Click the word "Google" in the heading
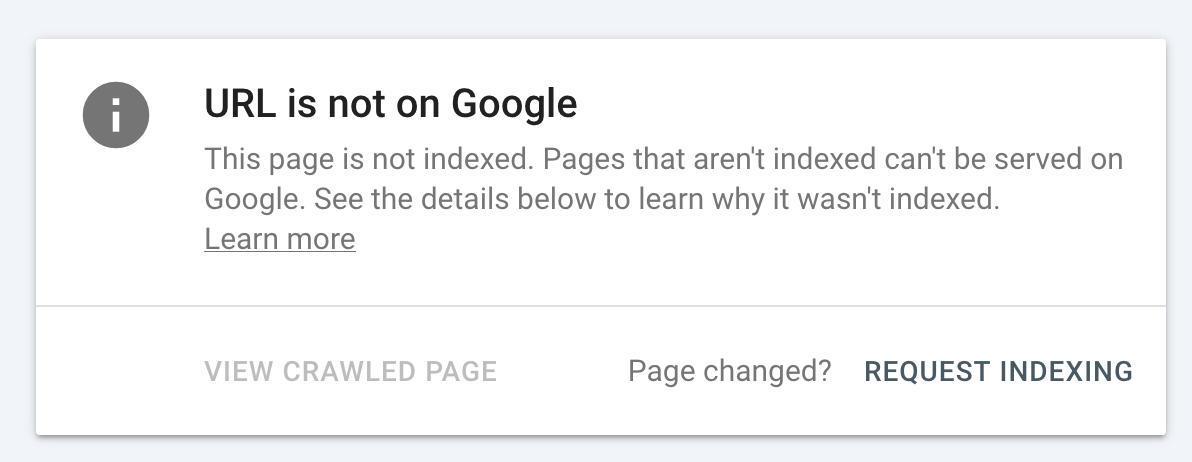This screenshot has width=1192, height=462. (x=514, y=103)
